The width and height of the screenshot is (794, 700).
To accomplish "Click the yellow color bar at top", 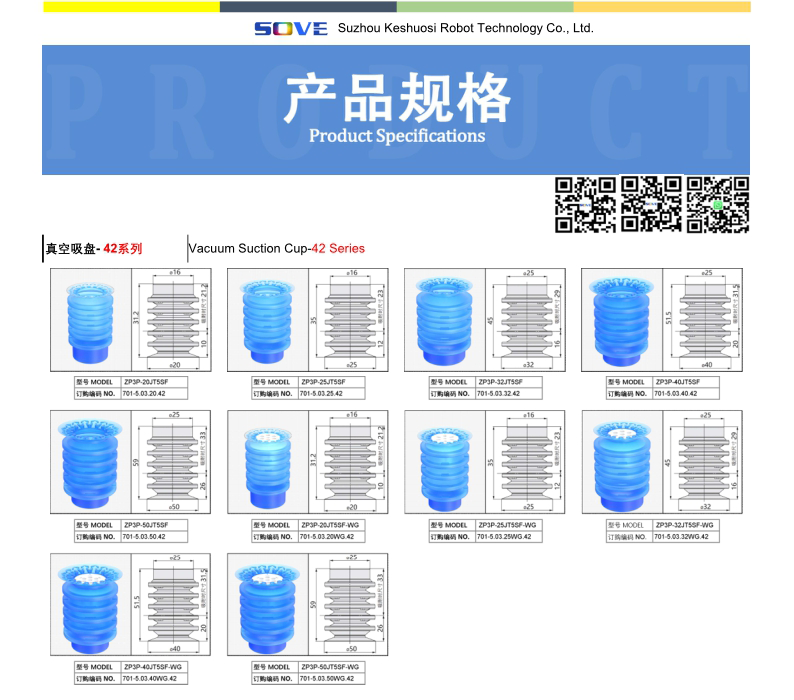I will [x=131, y=6].
